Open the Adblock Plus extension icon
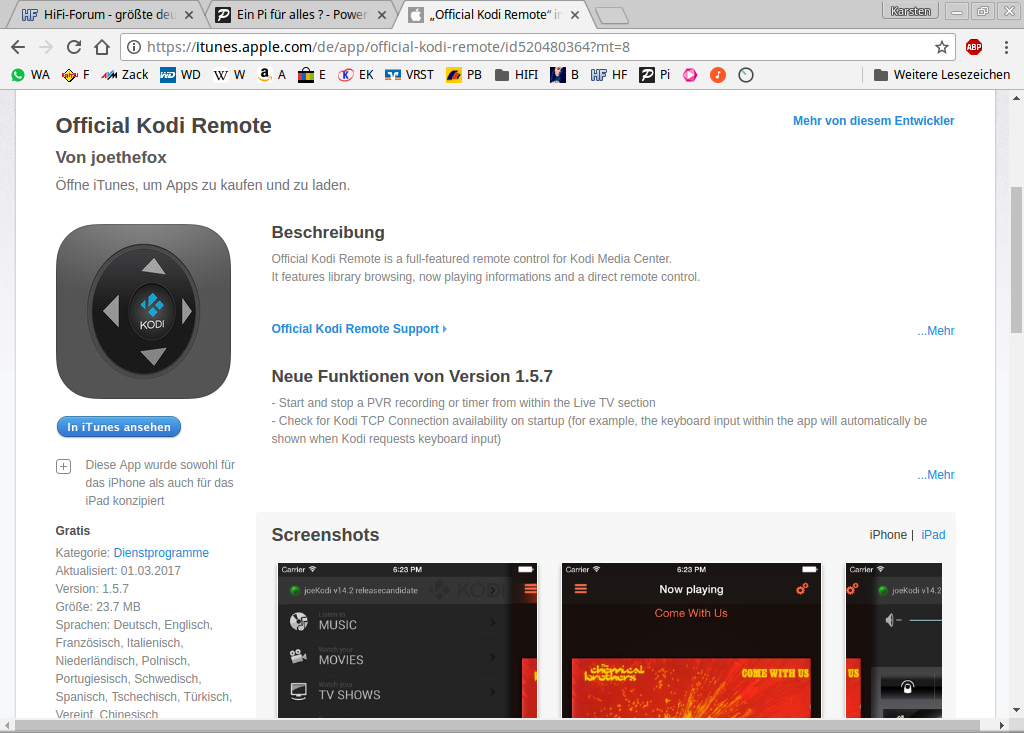The image size is (1024, 733). 973,47
